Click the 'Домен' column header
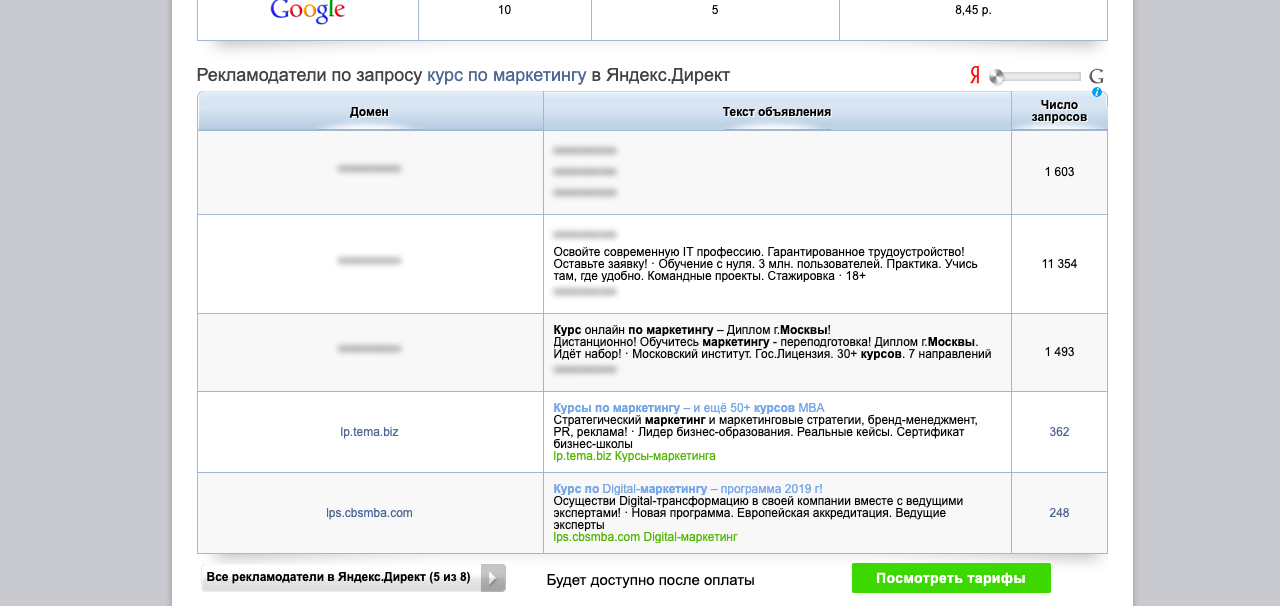Screen dimensions: 1280x606 [x=369, y=112]
